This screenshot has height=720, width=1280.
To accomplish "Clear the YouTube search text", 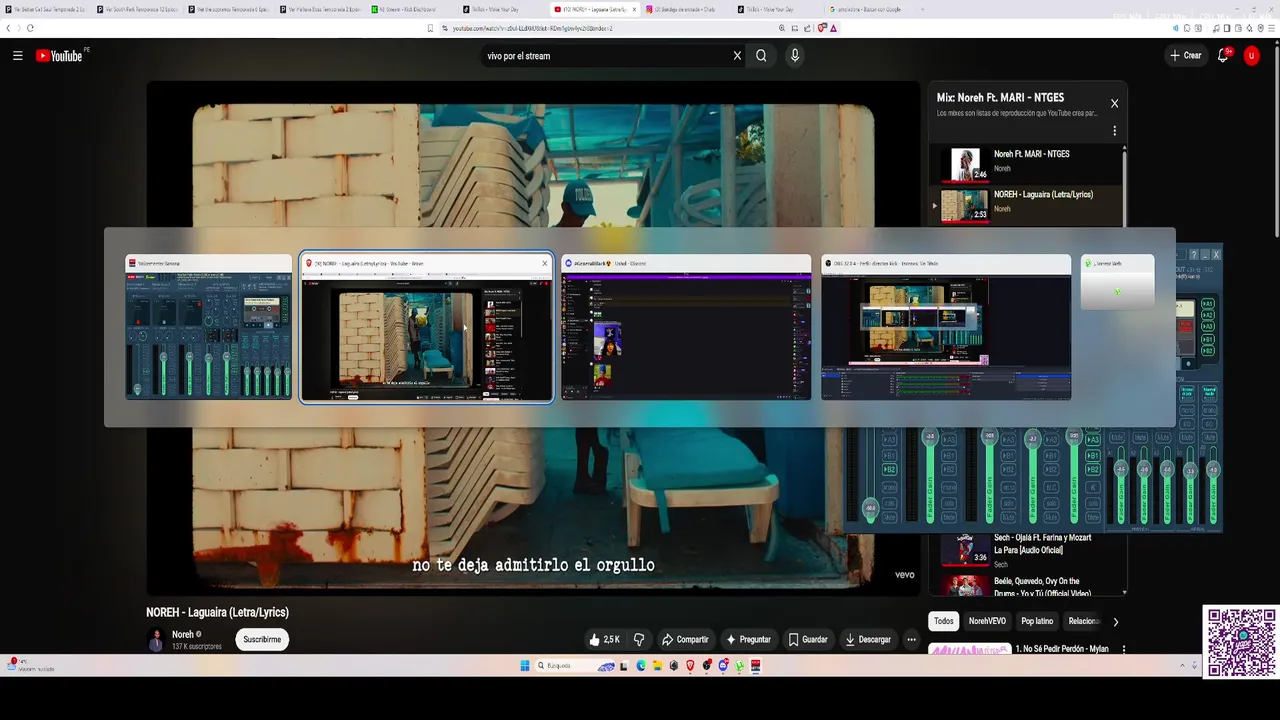I will coord(737,56).
